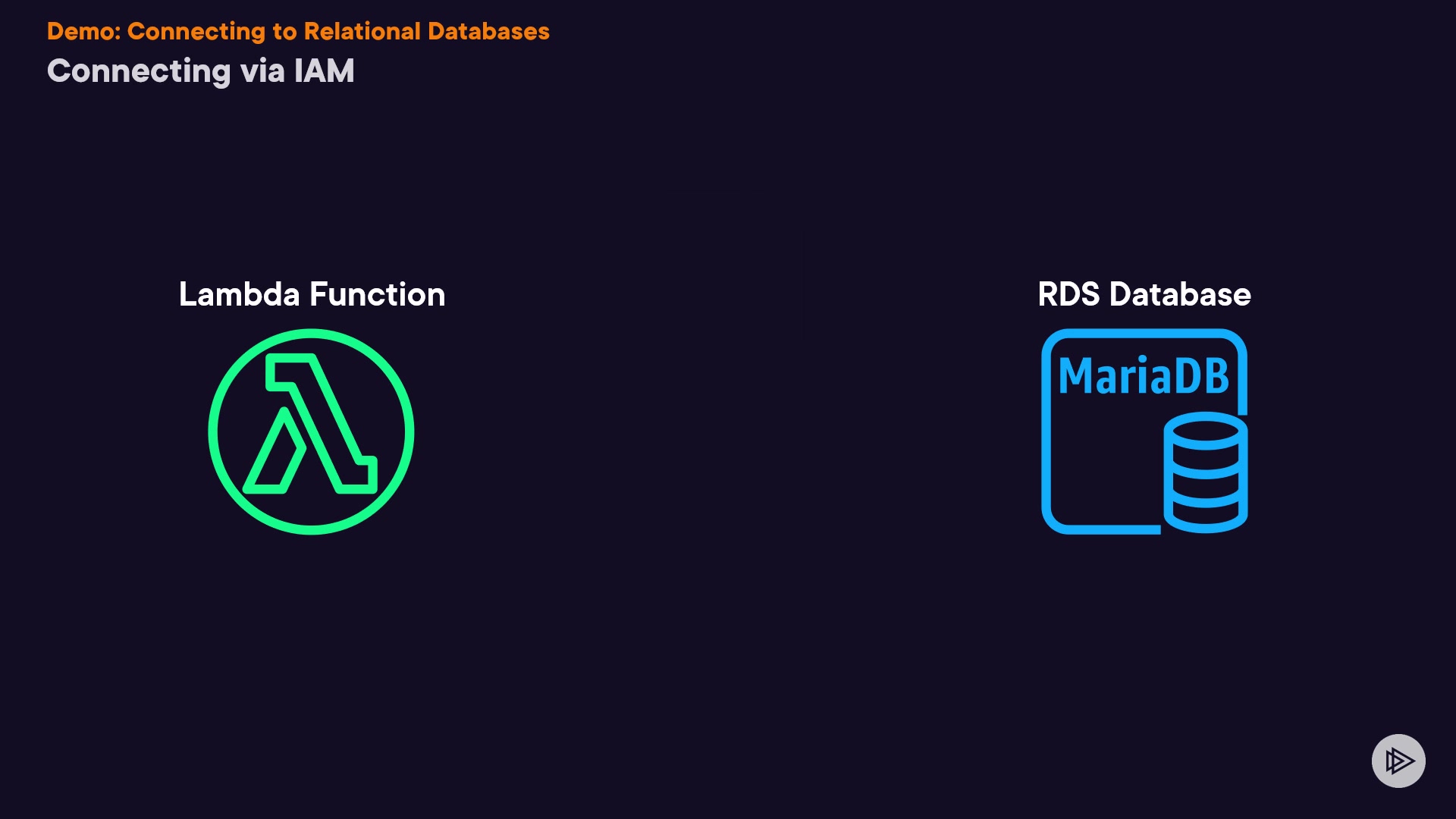Screen dimensions: 1456x819
Task: Click the word "via" in subtitle
Action: (262, 71)
